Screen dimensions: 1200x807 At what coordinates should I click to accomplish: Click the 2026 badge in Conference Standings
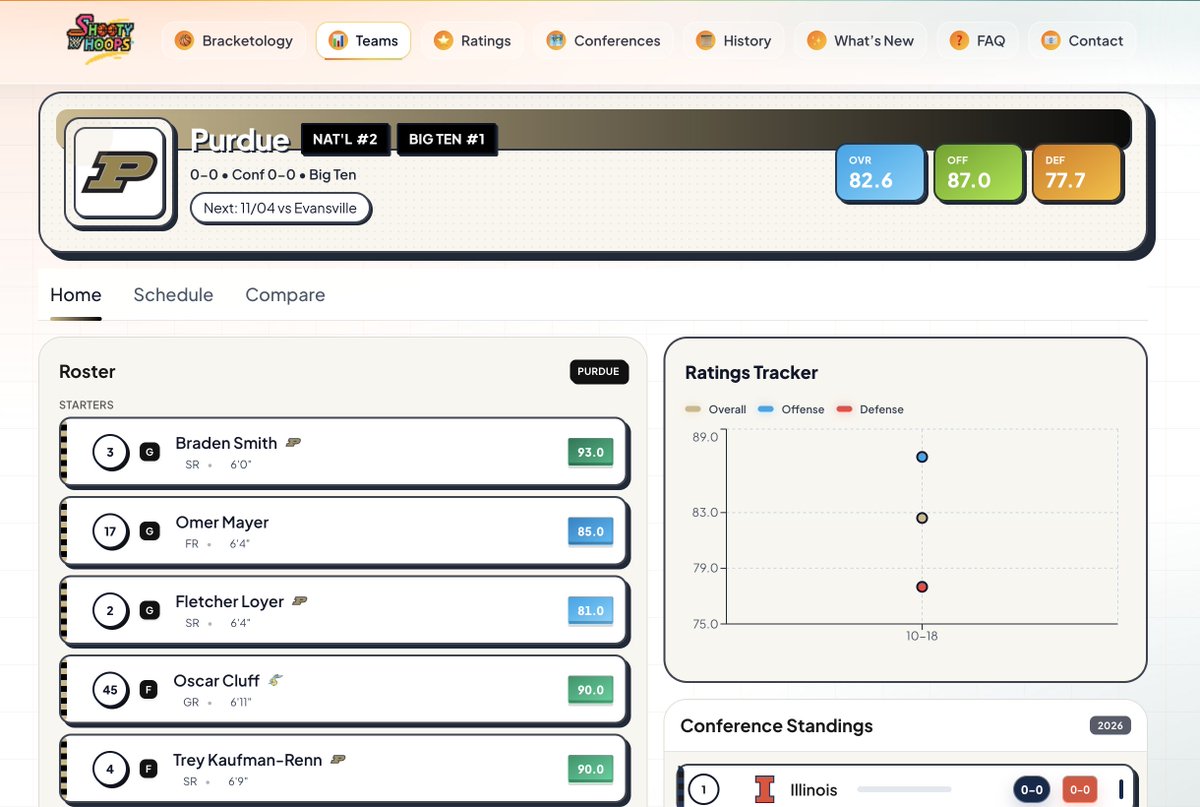point(1110,726)
